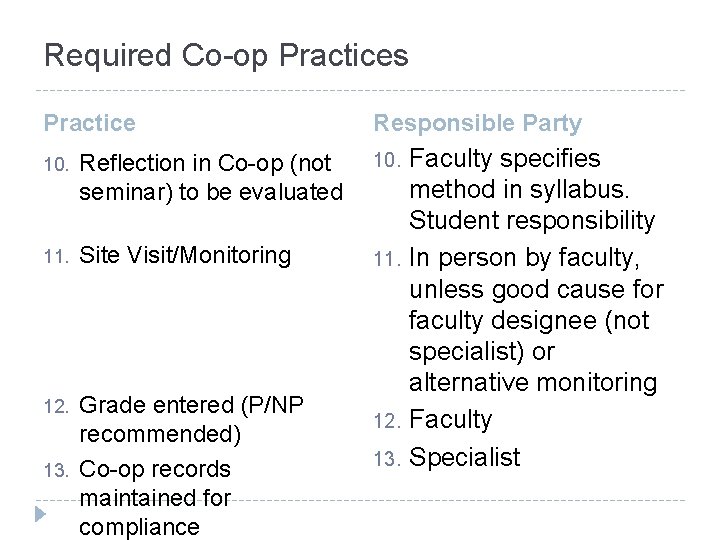Screen dimensions: 720x540
Task: Click the "Practice" column heading
Action: pos(89,123)
